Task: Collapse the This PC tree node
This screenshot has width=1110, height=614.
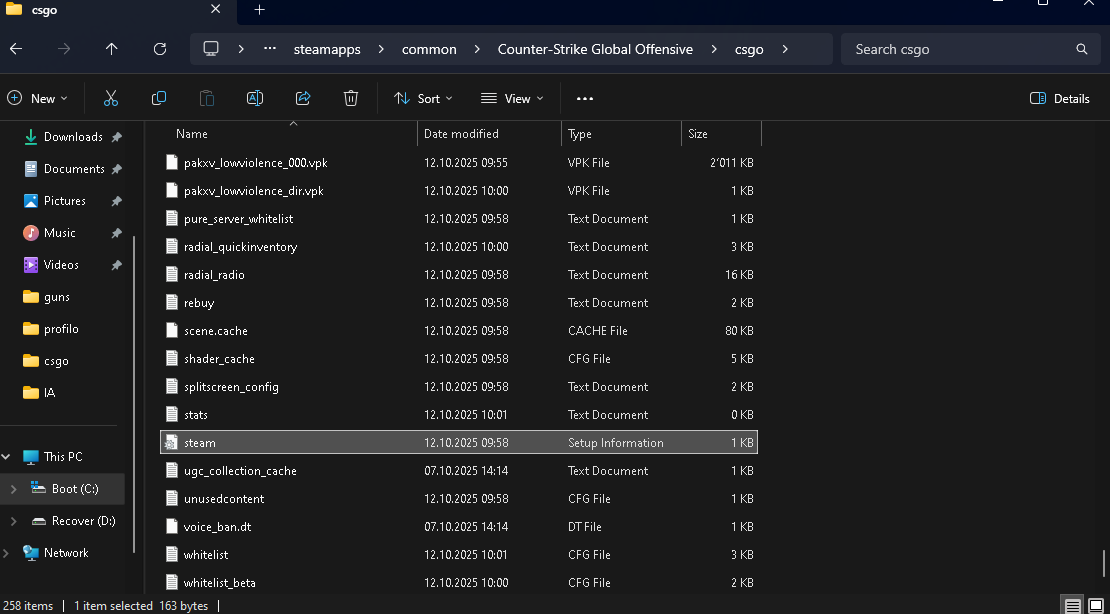Action: click(x=6, y=457)
